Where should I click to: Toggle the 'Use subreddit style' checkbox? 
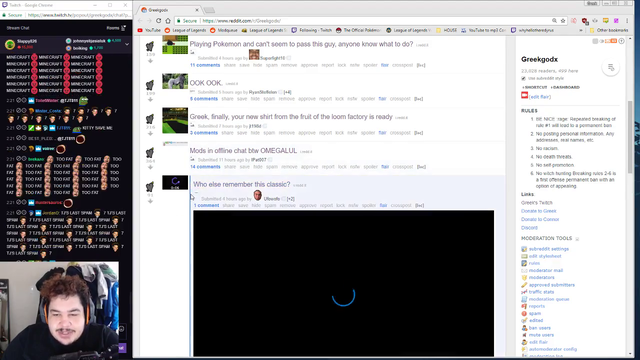(523, 78)
